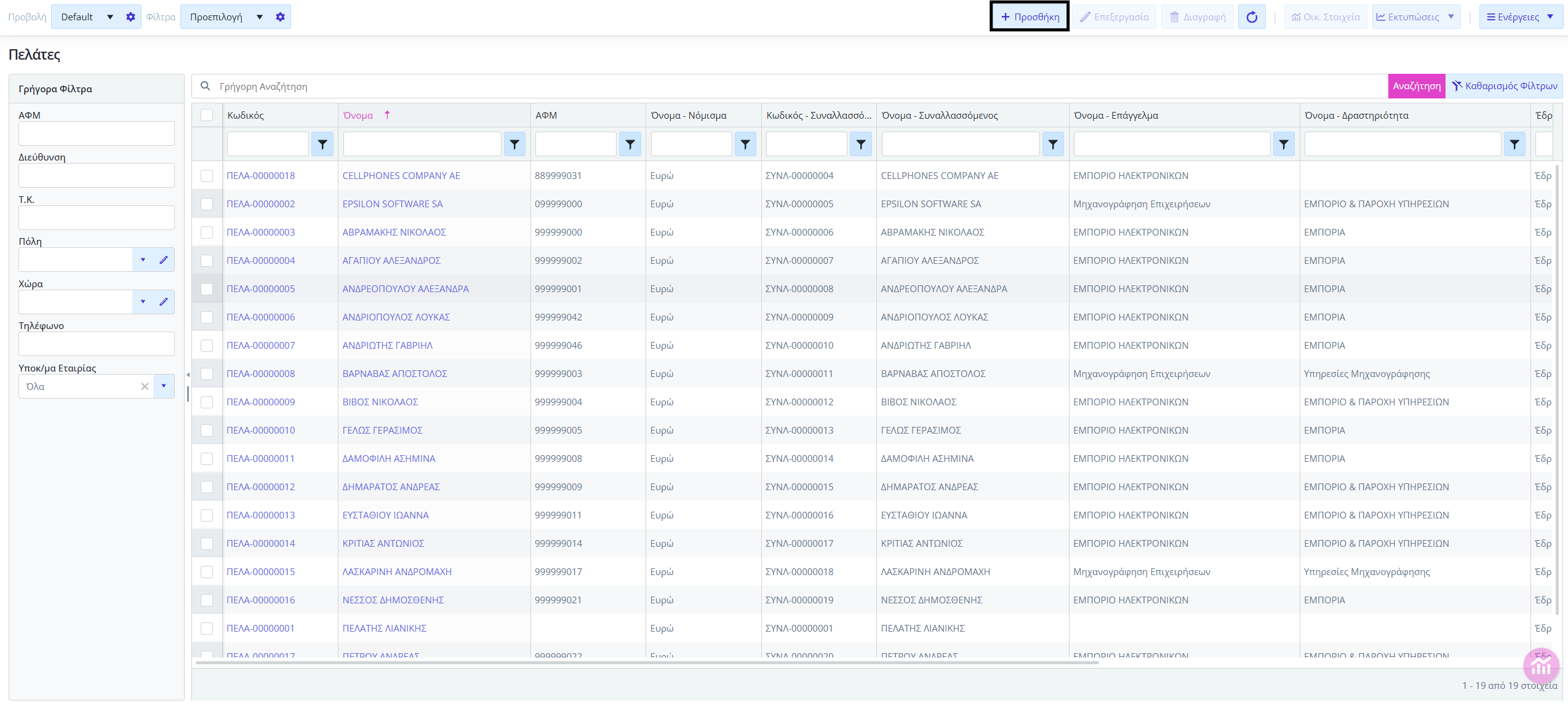The height and width of the screenshot is (703, 1568).
Task: Open settings gear next to Default view
Action: [130, 17]
